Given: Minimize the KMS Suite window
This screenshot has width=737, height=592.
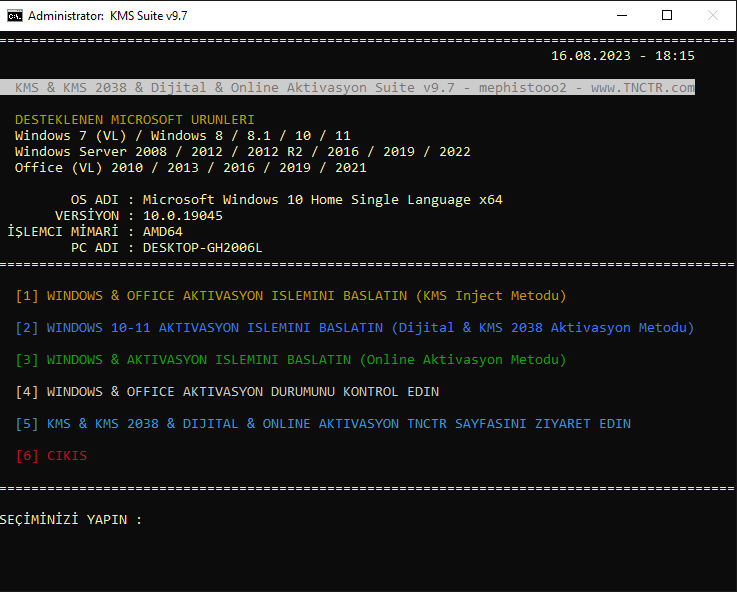Looking at the screenshot, I should point(621,15).
